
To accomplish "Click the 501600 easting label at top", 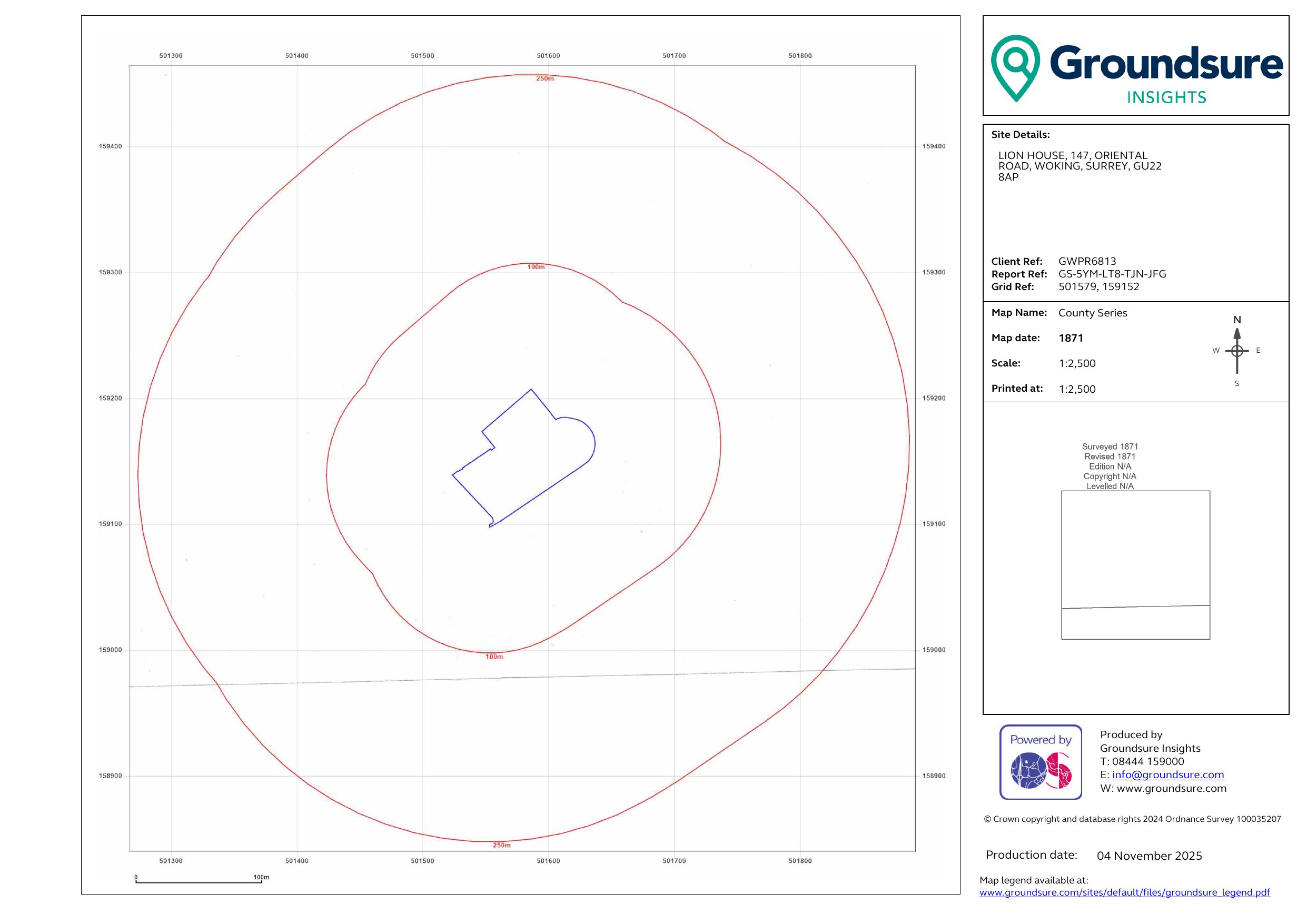I will pyautogui.click(x=548, y=56).
